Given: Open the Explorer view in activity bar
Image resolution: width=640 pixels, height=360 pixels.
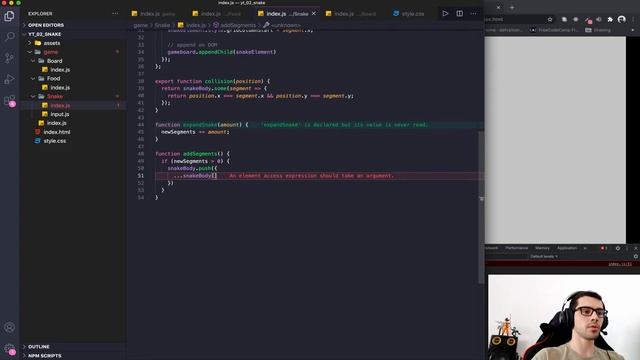Looking at the screenshot, I should (9, 16).
